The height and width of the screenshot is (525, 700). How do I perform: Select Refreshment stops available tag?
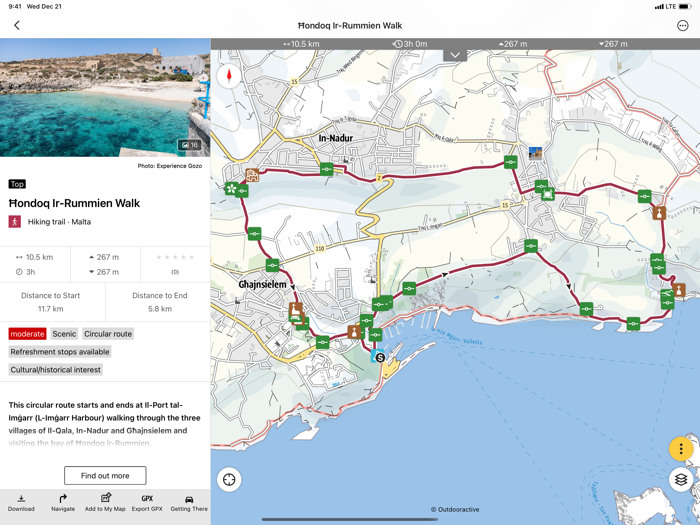pyautogui.click(x=60, y=352)
